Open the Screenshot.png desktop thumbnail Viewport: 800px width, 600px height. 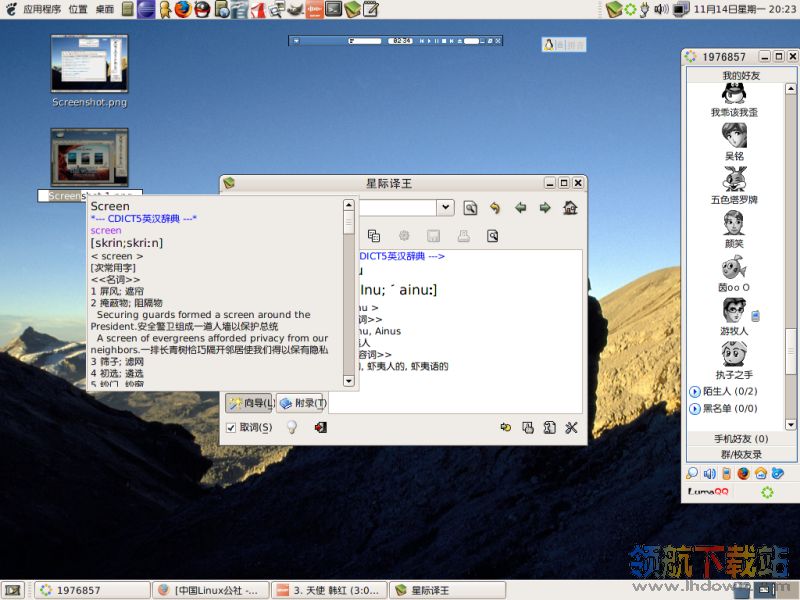[x=89, y=63]
